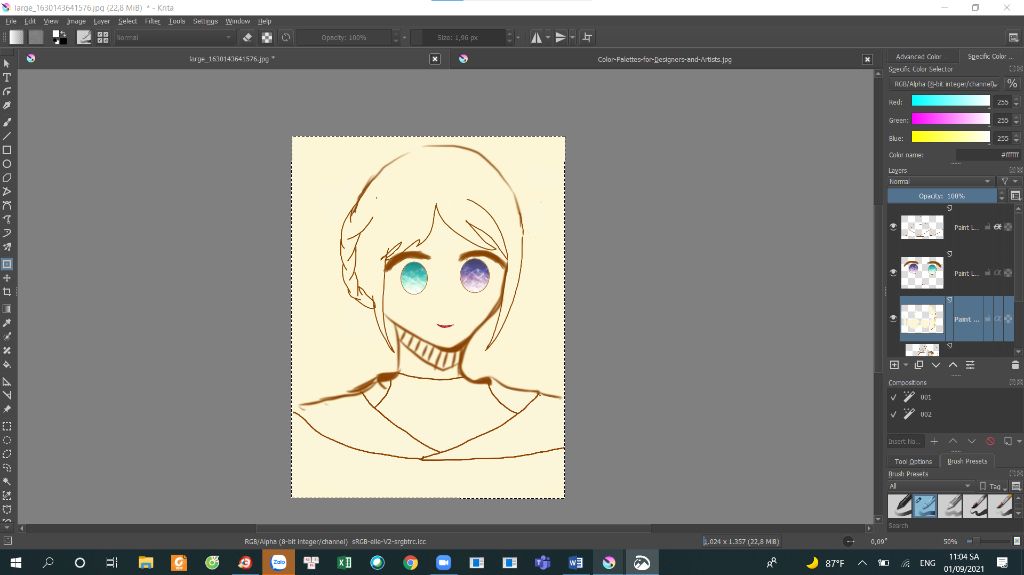Adjust the Green channel slider
The image size is (1024, 575).
pos(950,119)
